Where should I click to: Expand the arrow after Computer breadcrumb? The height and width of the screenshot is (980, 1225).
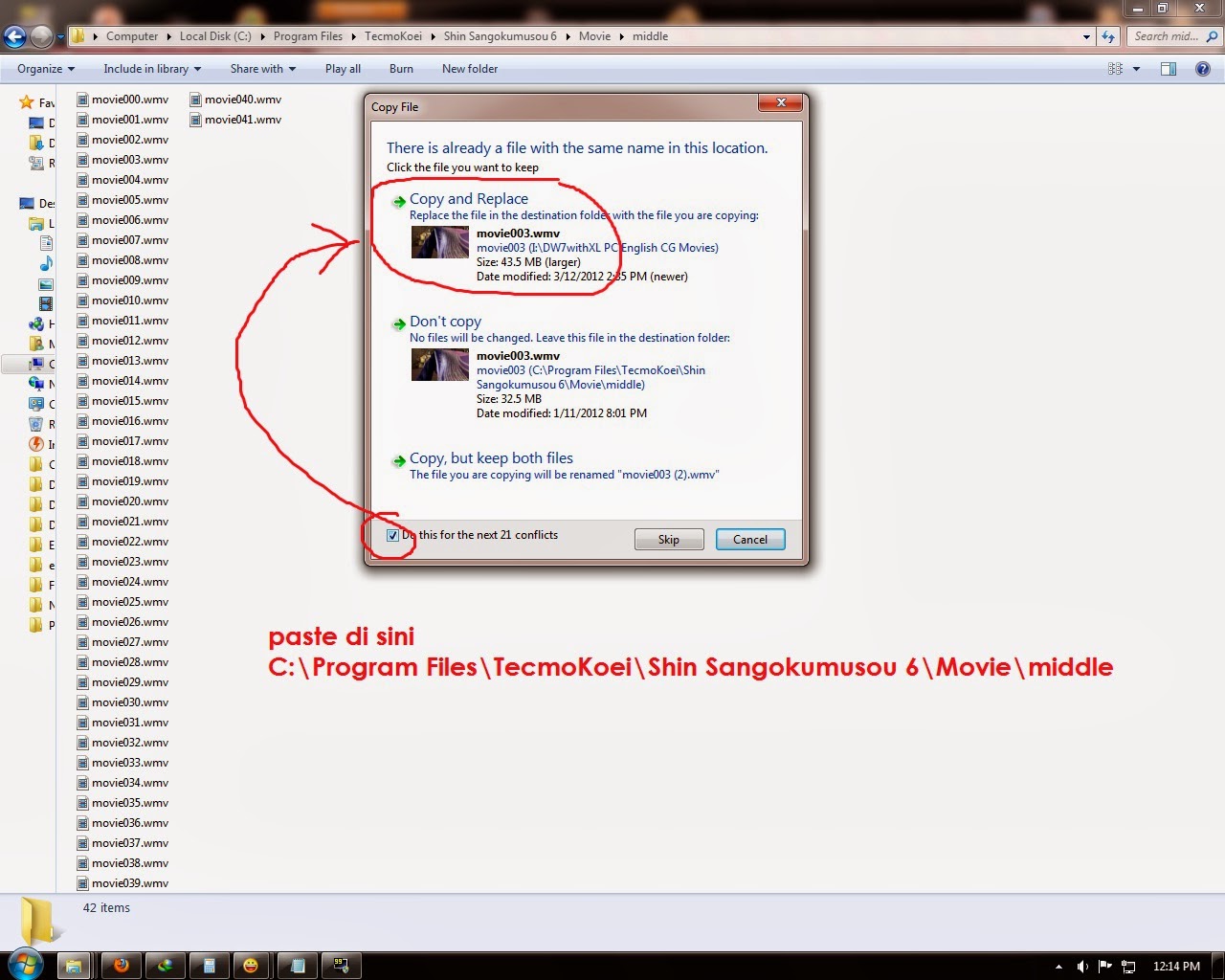coord(168,36)
